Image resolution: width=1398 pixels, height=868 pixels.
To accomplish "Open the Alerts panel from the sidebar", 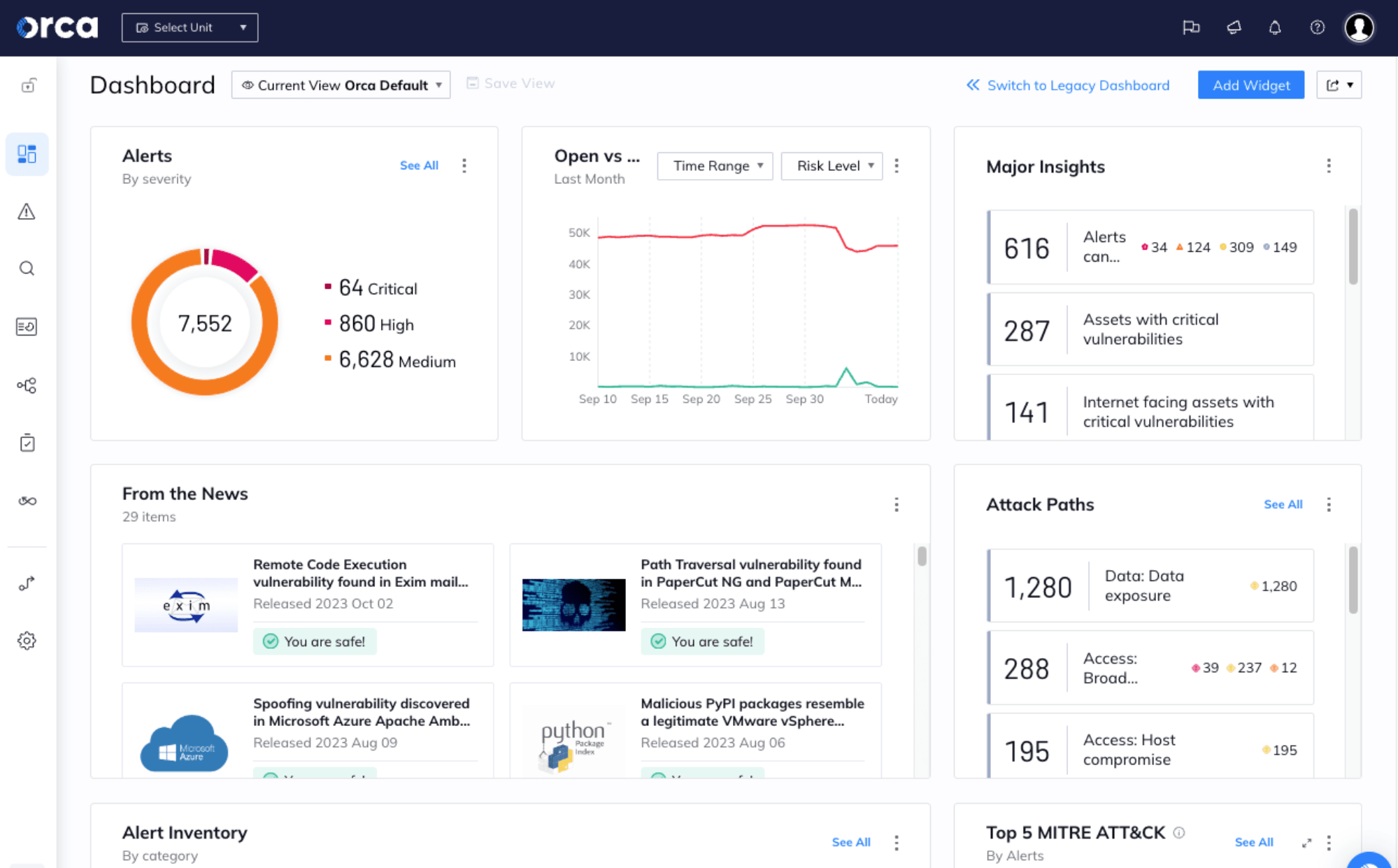I will [27, 212].
